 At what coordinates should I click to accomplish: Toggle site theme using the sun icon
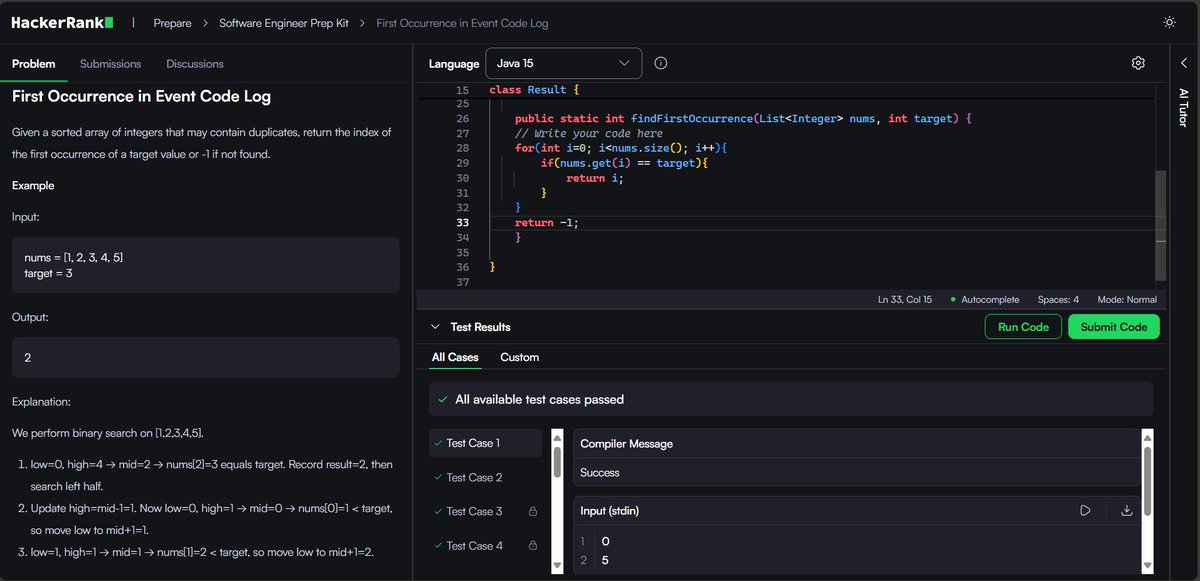pos(1169,21)
